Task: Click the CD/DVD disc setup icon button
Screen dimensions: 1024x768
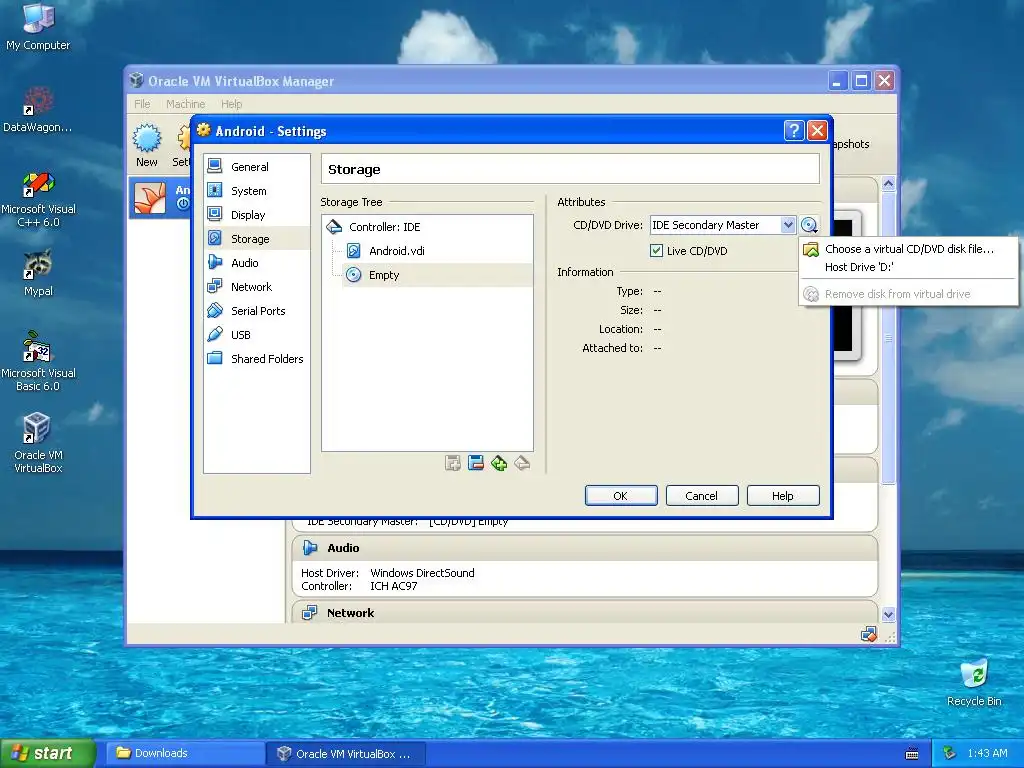Action: click(809, 225)
